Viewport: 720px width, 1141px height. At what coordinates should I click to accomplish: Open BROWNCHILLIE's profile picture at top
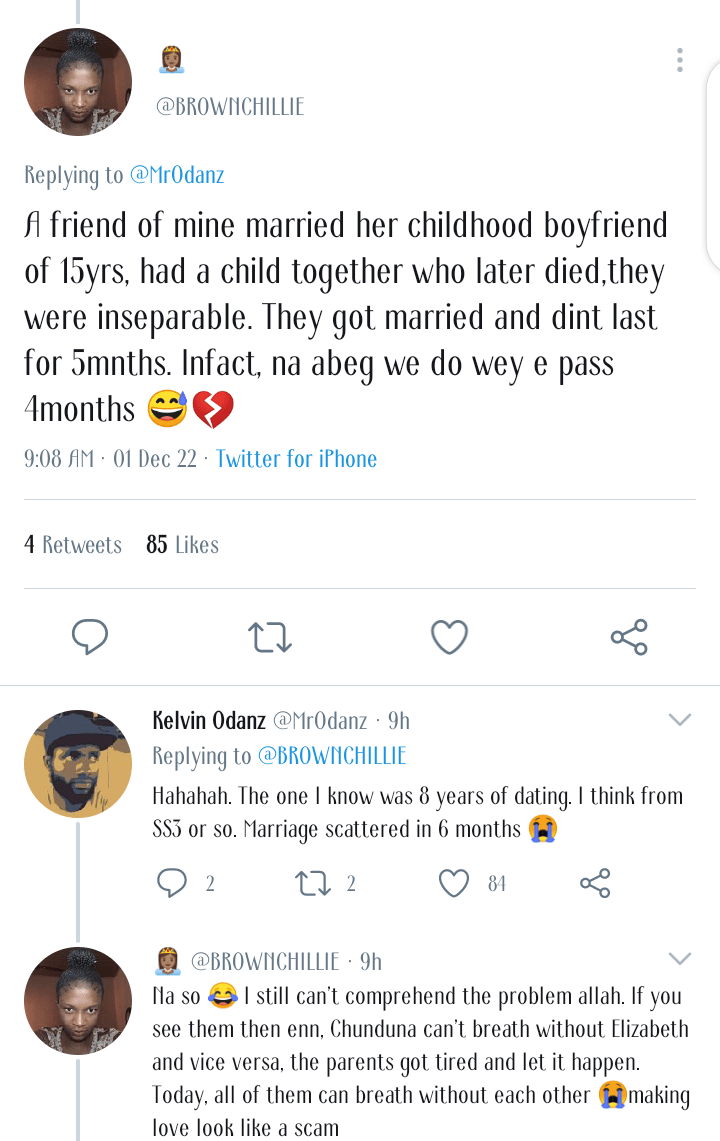pos(78,82)
